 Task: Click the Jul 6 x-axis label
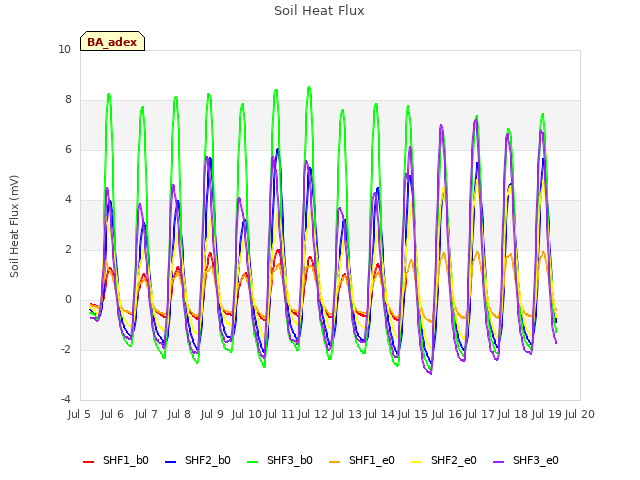coord(112,414)
